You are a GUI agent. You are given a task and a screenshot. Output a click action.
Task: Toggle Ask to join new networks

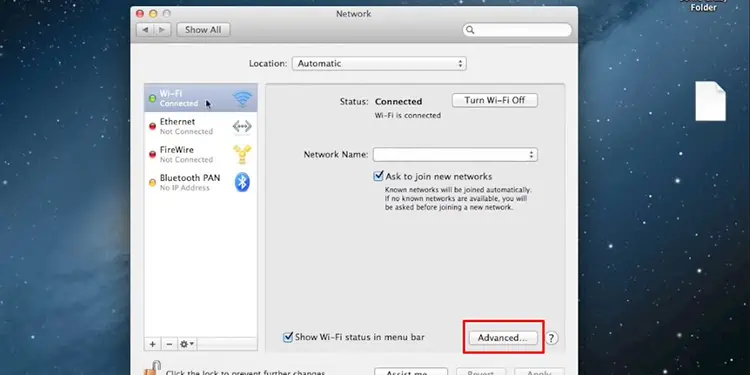378,176
